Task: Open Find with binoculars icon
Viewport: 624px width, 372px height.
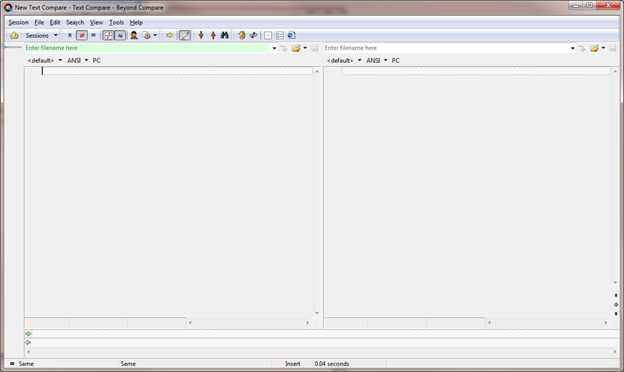Action: point(225,35)
